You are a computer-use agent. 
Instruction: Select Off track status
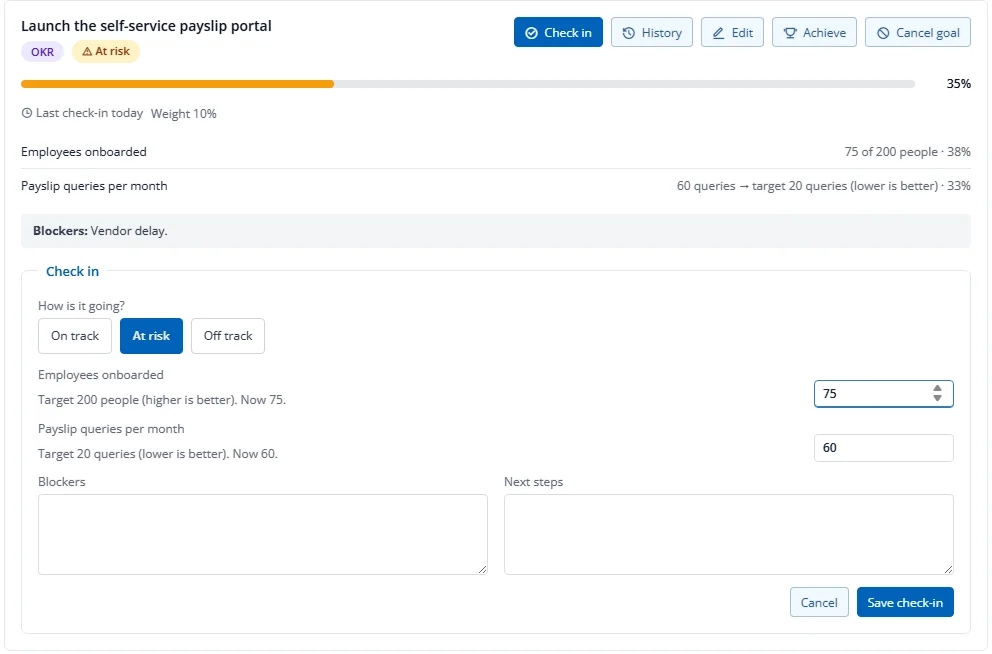(228, 336)
